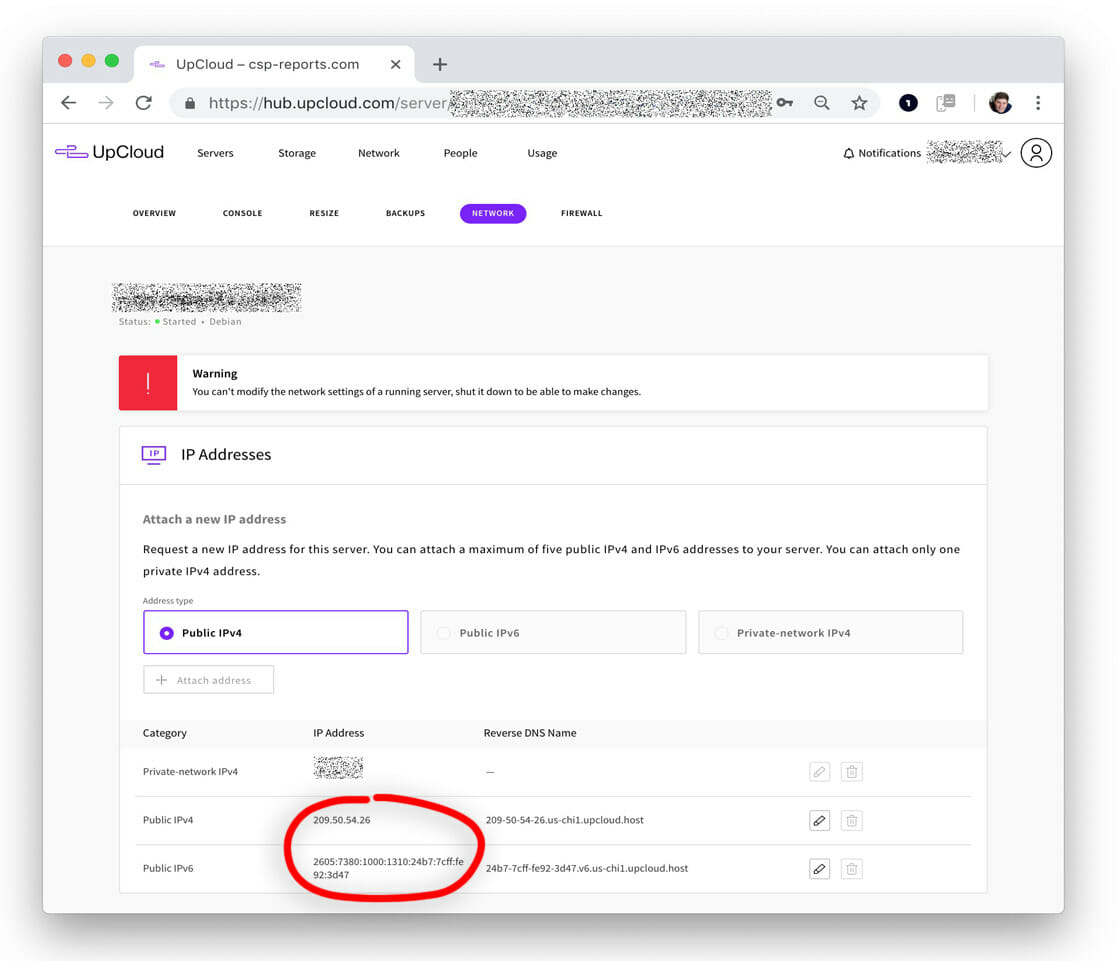Click the IP Addresses monitor icon

tap(154, 455)
